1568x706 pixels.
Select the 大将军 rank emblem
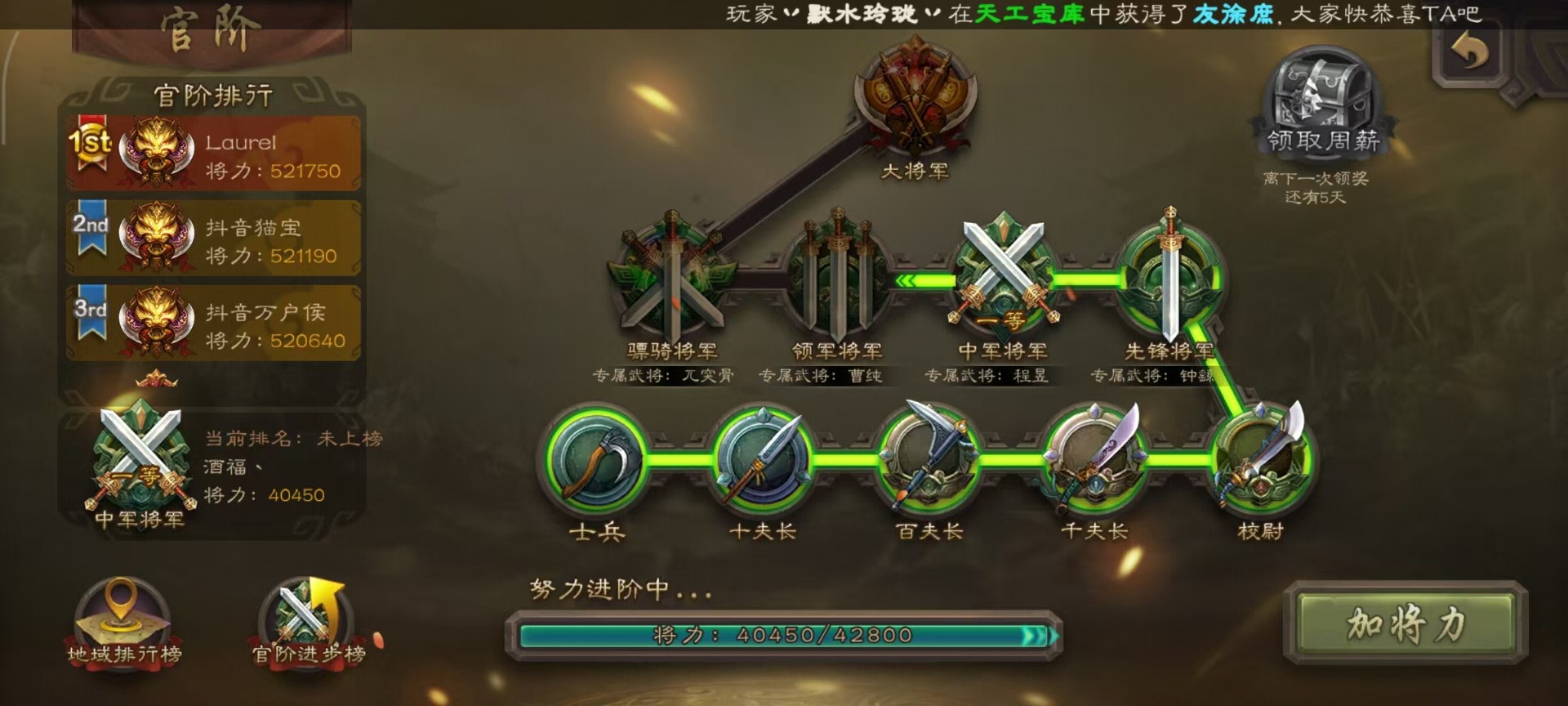(915, 98)
